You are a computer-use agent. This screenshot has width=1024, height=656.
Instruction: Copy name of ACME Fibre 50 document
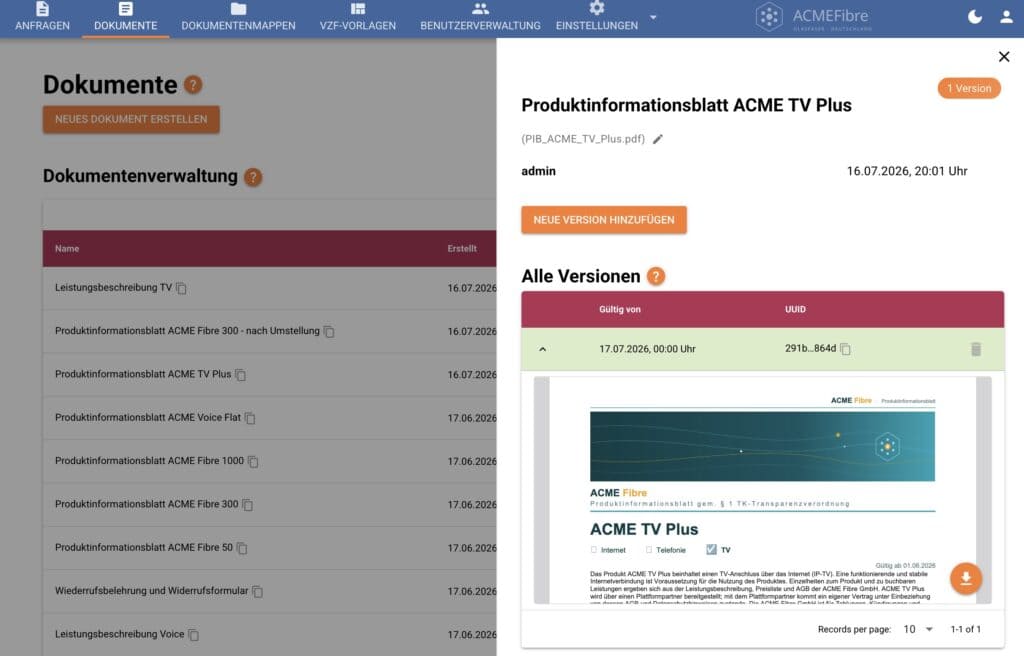click(242, 548)
